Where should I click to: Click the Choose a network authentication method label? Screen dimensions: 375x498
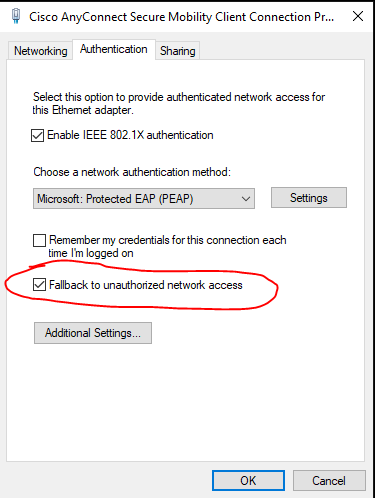pos(132,172)
